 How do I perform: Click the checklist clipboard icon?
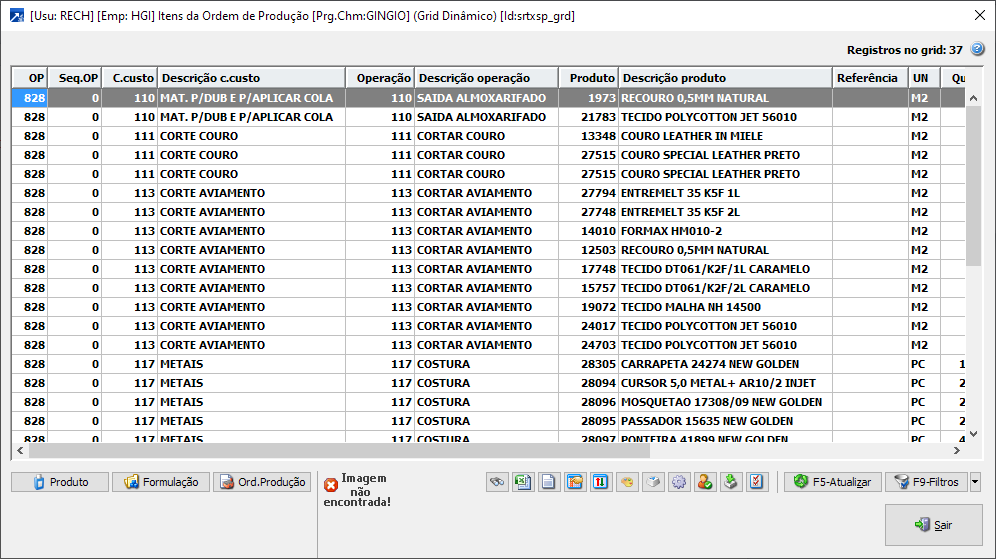coord(757,482)
